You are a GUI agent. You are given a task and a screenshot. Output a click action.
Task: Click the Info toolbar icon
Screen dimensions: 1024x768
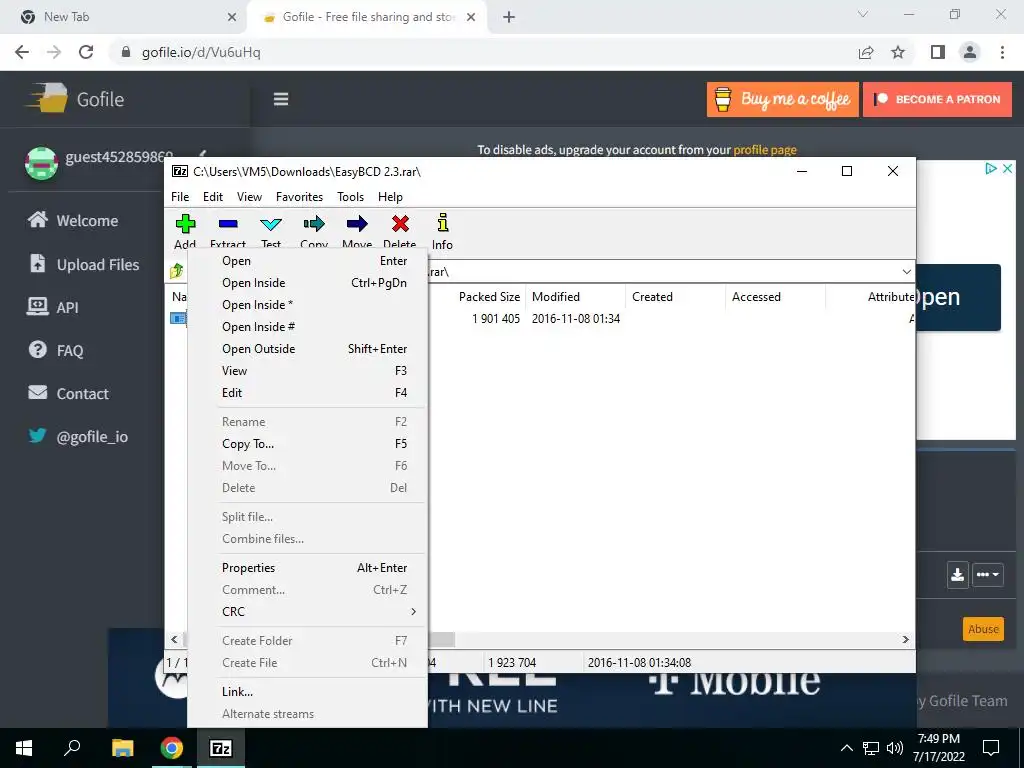coord(443,223)
